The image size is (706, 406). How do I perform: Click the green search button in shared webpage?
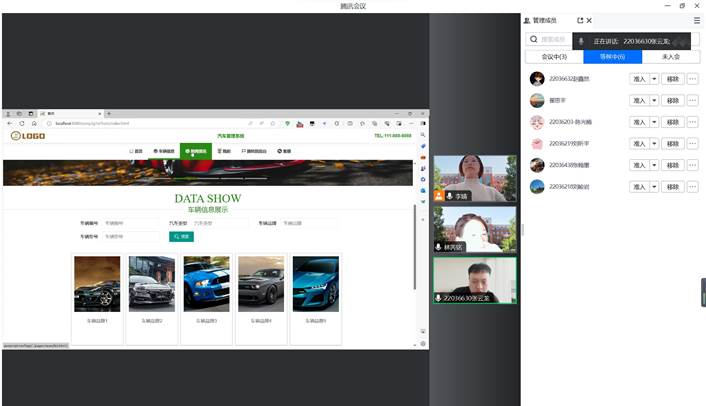tap(181, 237)
